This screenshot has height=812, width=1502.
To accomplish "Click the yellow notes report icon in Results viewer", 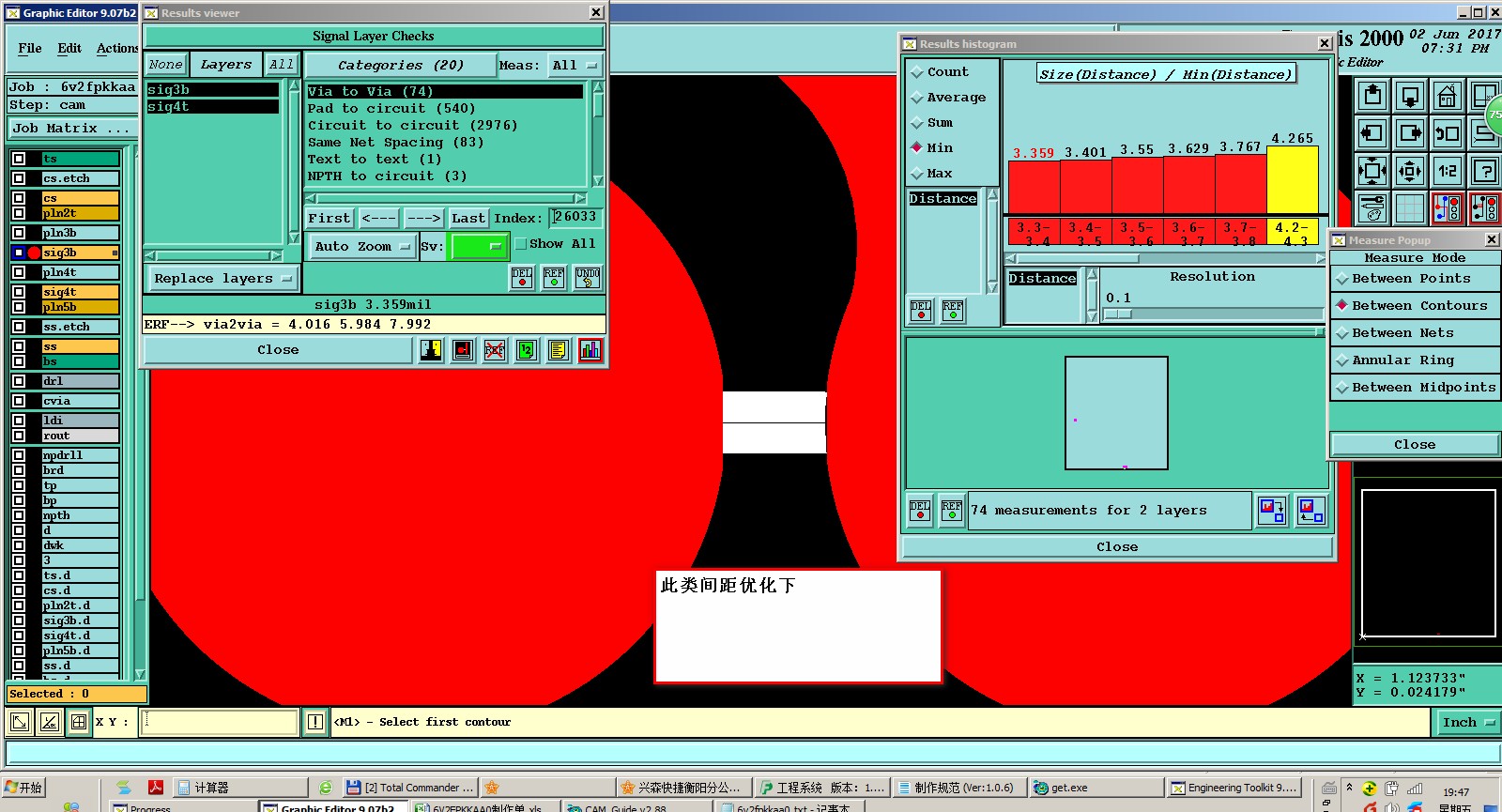I will click(x=559, y=350).
